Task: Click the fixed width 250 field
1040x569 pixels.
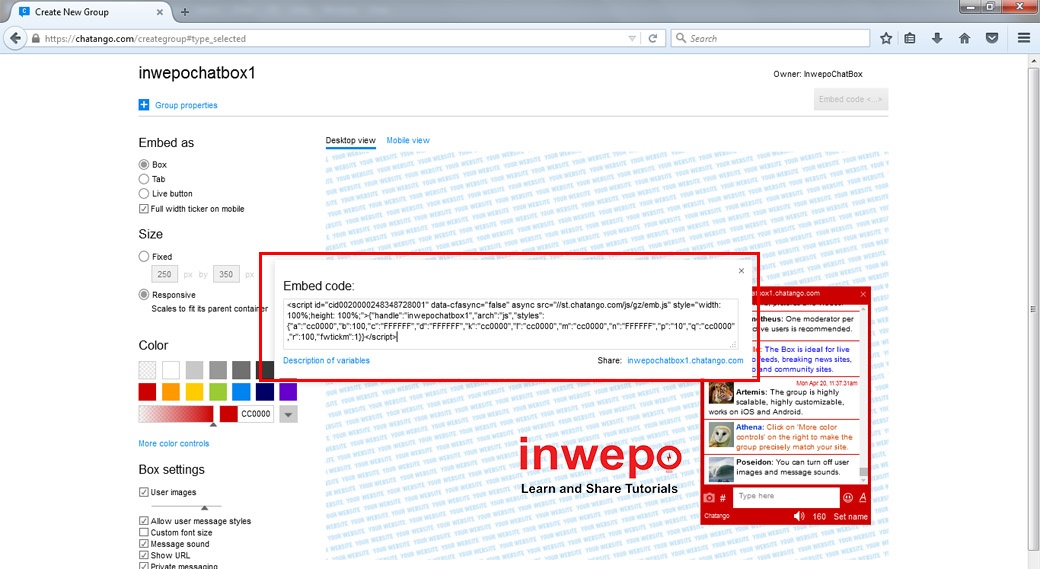Action: click(x=164, y=275)
